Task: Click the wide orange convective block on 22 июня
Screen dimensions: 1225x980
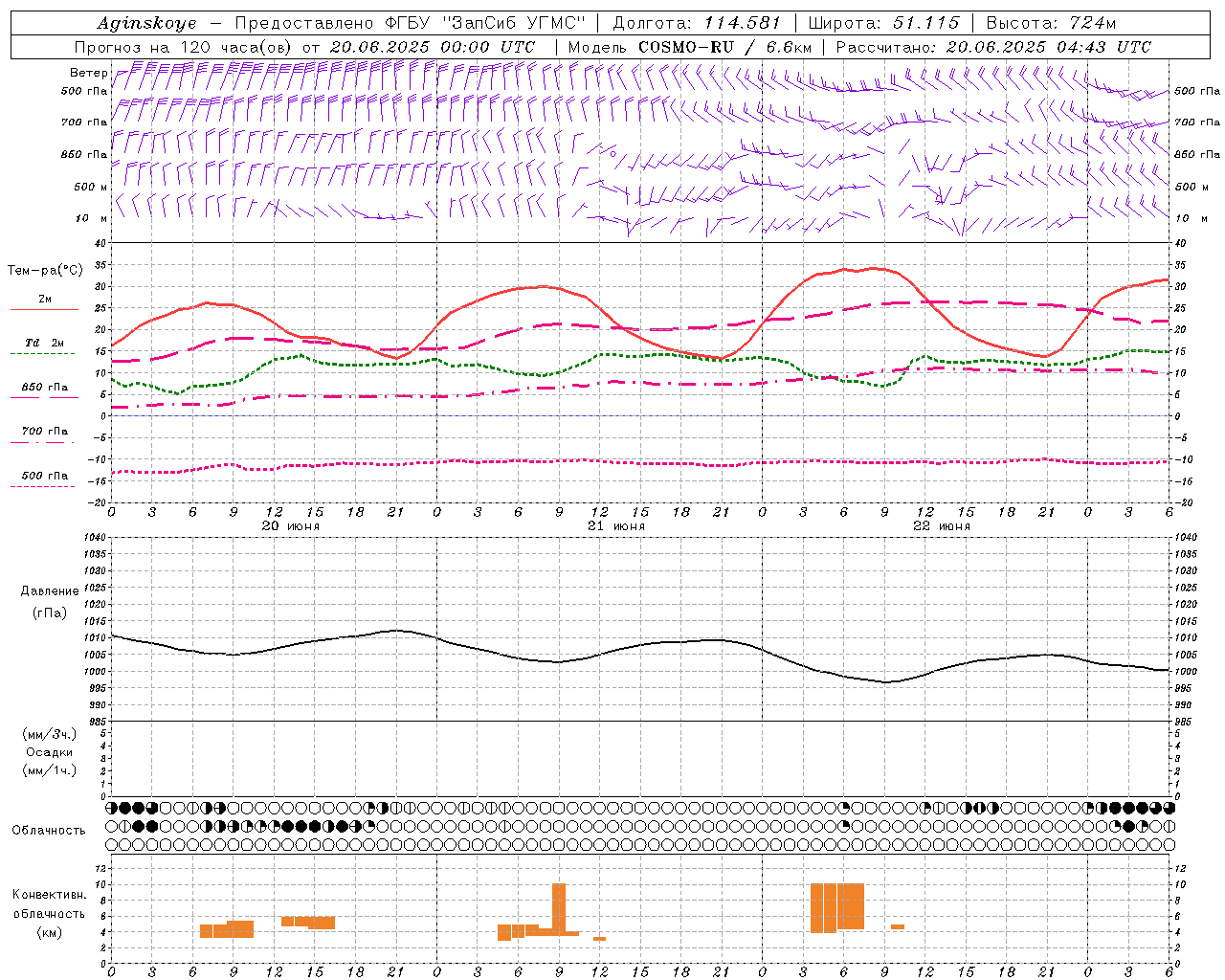Action: click(x=837, y=907)
